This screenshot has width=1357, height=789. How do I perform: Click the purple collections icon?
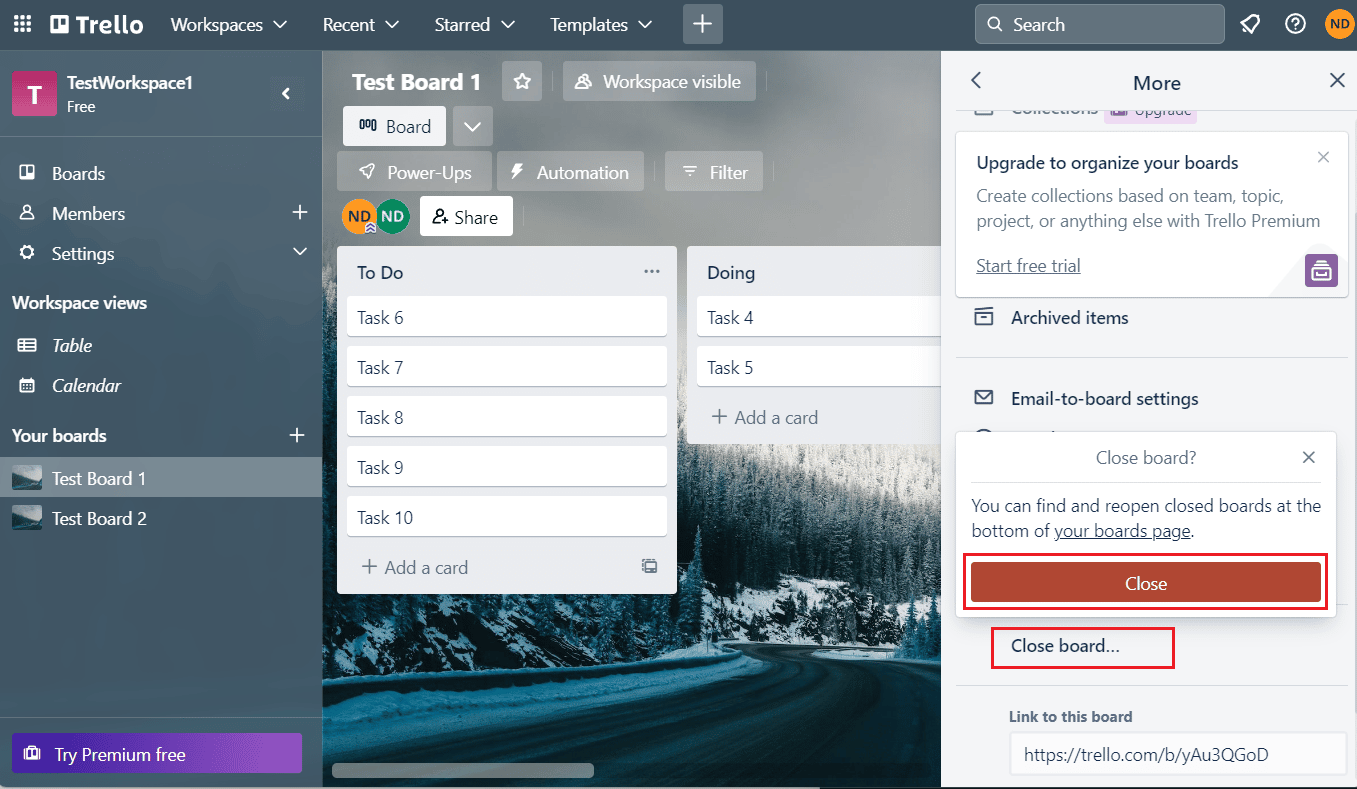[1321, 271]
